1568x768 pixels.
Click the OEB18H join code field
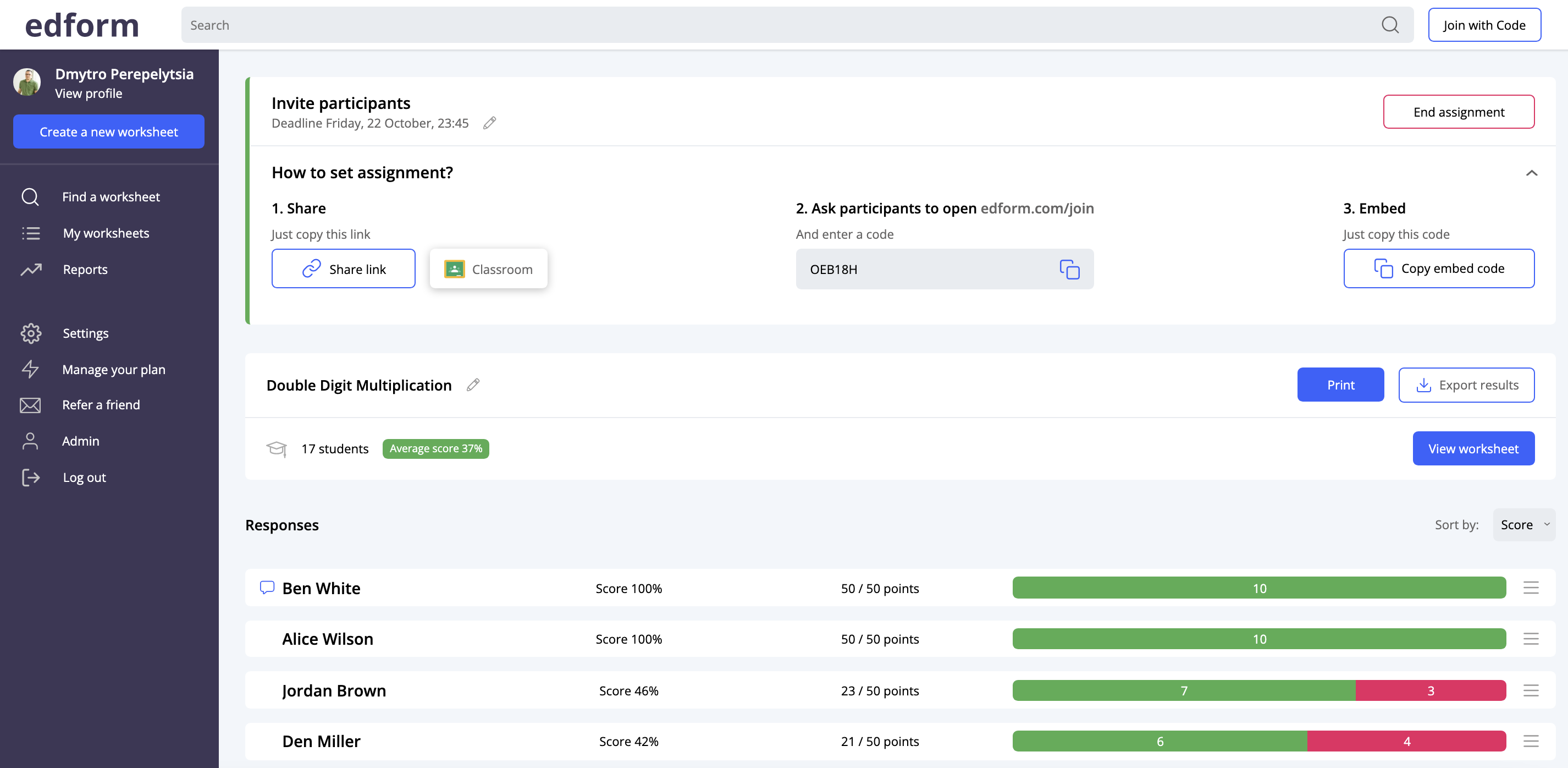pyautogui.click(x=945, y=268)
